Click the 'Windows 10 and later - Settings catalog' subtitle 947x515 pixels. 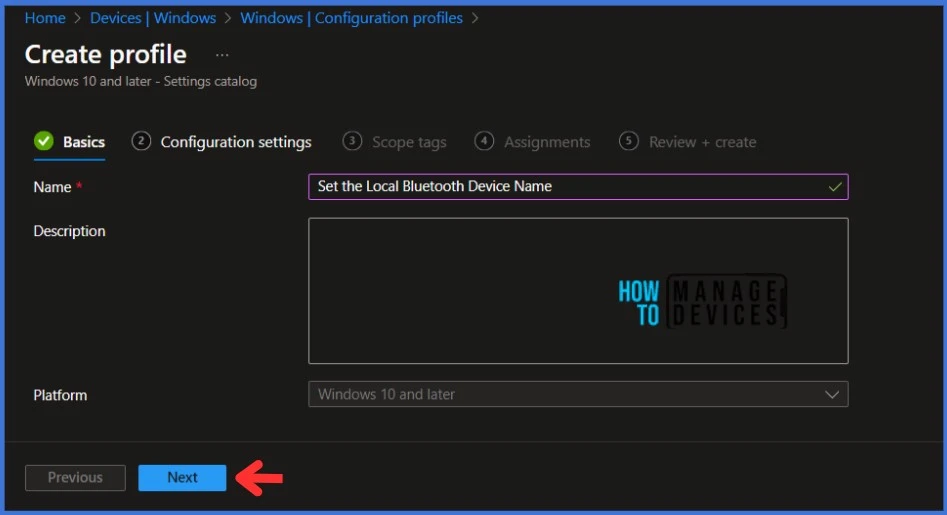point(141,82)
